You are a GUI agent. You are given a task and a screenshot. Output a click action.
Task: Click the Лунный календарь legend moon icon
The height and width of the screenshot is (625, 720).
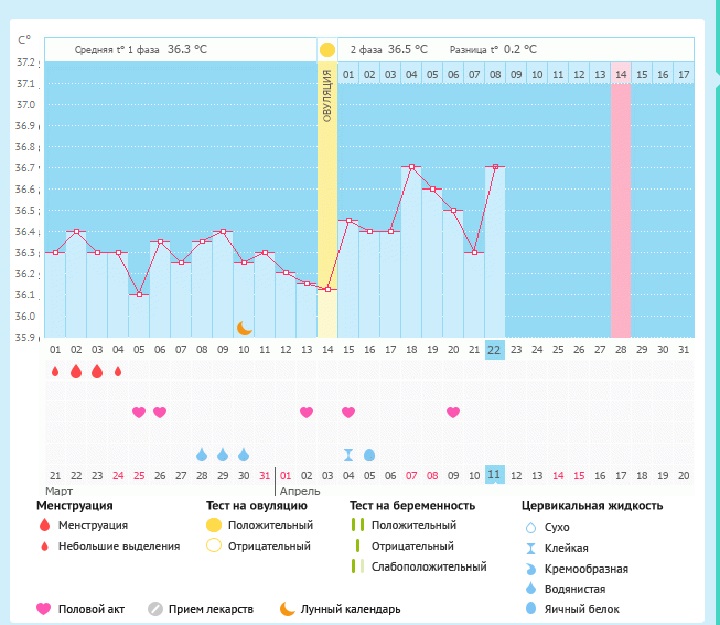tap(287, 609)
